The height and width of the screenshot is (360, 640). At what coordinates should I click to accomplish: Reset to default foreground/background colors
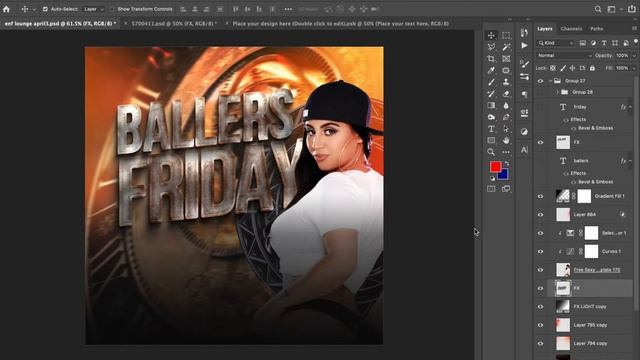[492, 178]
